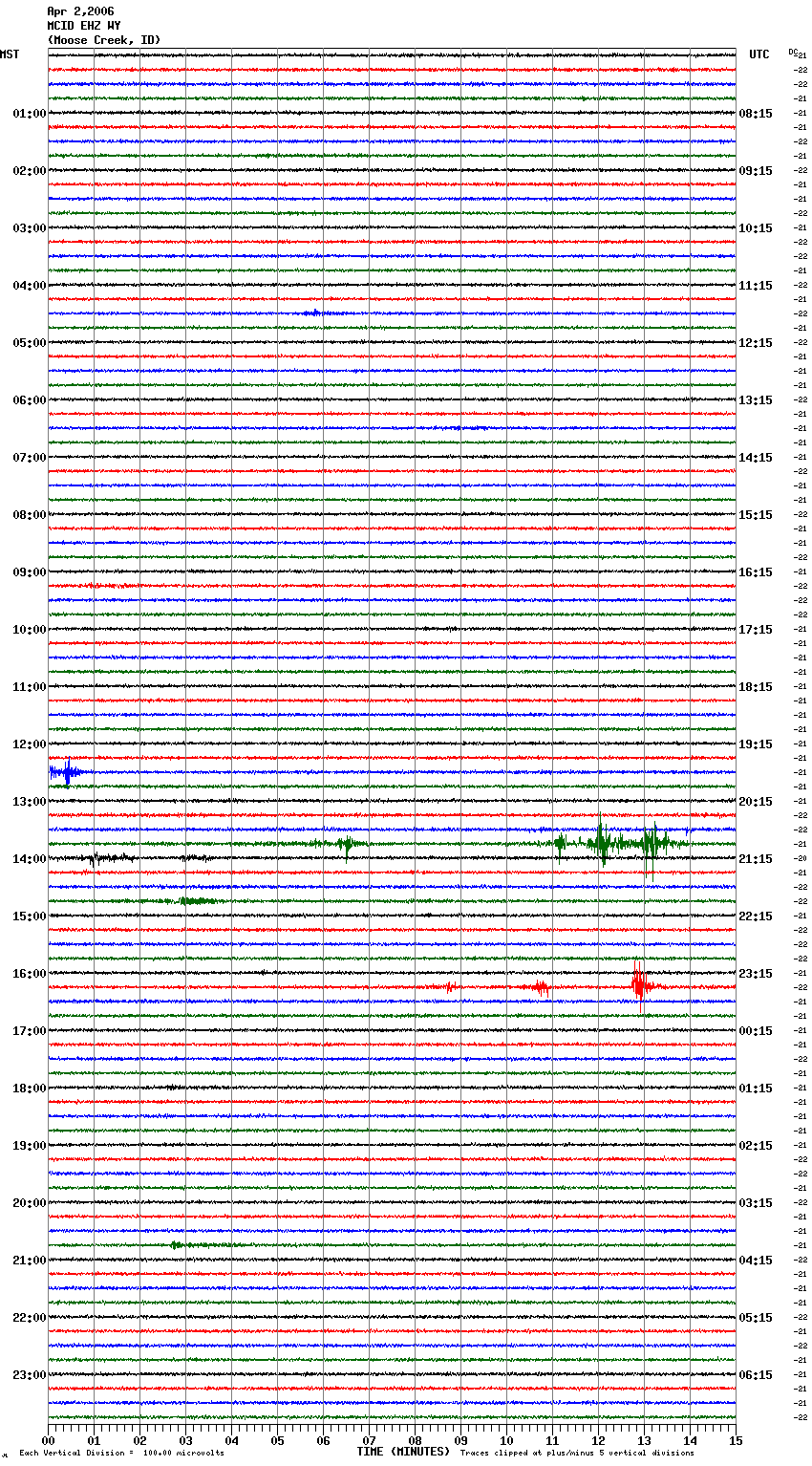Click the 16:15 UTC time label
Screen dimensions: 812x1466
[x=756, y=572]
